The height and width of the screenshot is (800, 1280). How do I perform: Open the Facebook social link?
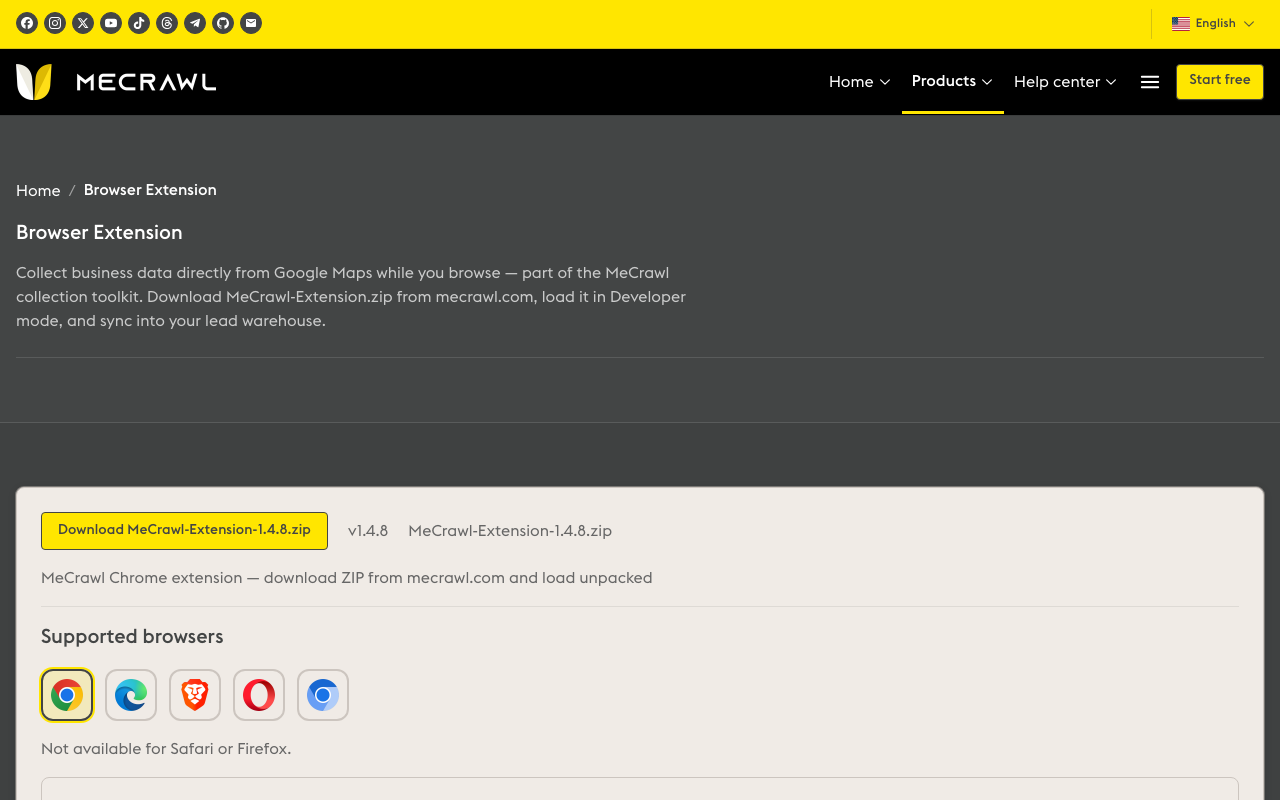coord(27,23)
